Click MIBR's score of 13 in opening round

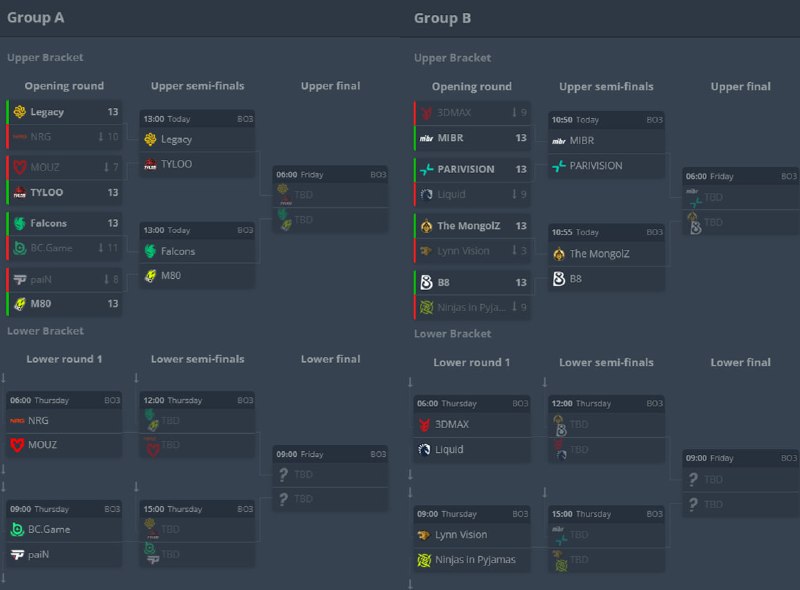[521, 138]
